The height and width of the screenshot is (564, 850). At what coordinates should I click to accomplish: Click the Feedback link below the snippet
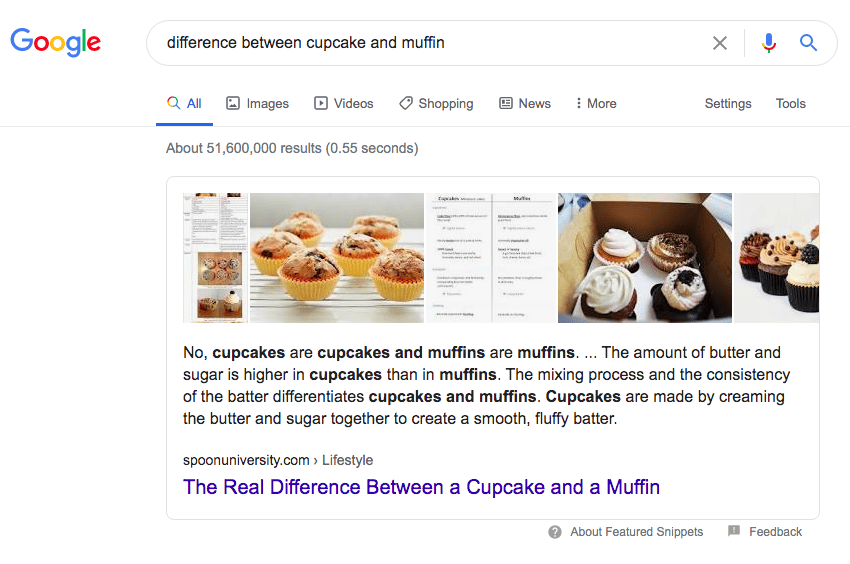coord(775,532)
